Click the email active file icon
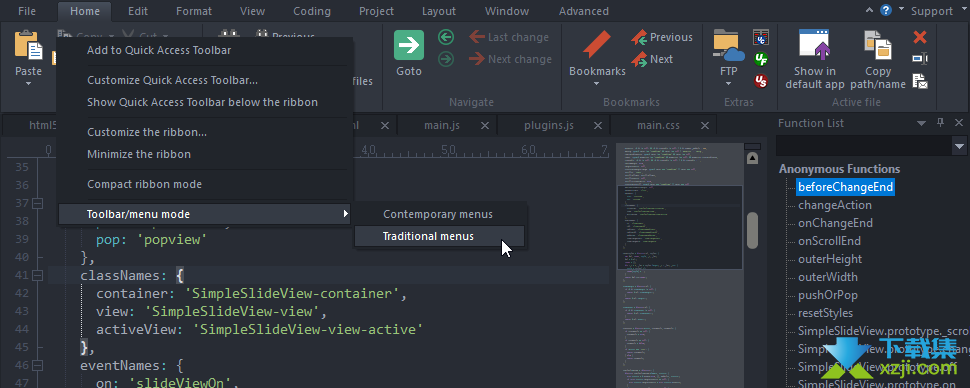Image resolution: width=970 pixels, height=388 pixels. [x=920, y=81]
